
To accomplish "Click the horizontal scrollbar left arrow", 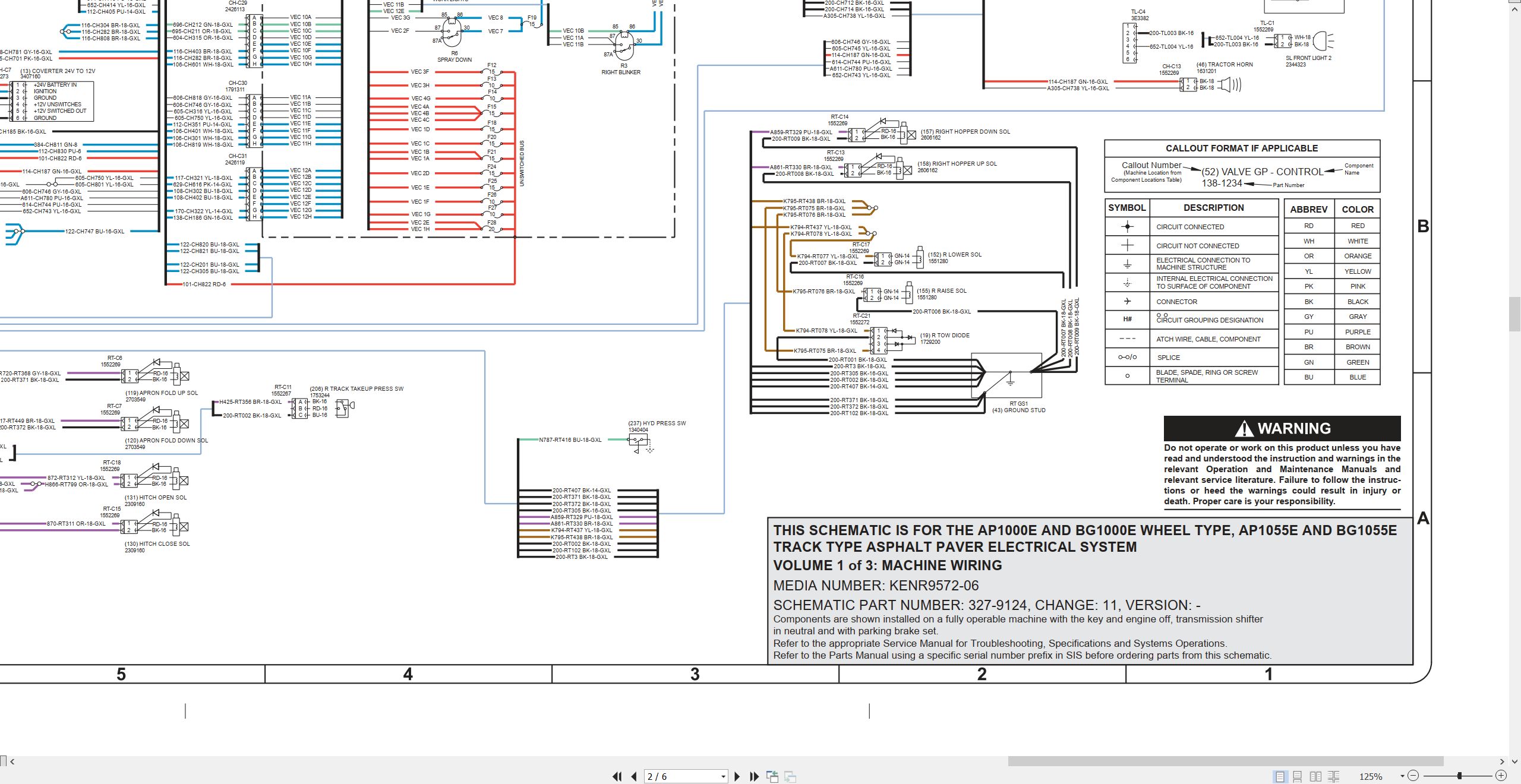I will pos(12,761).
